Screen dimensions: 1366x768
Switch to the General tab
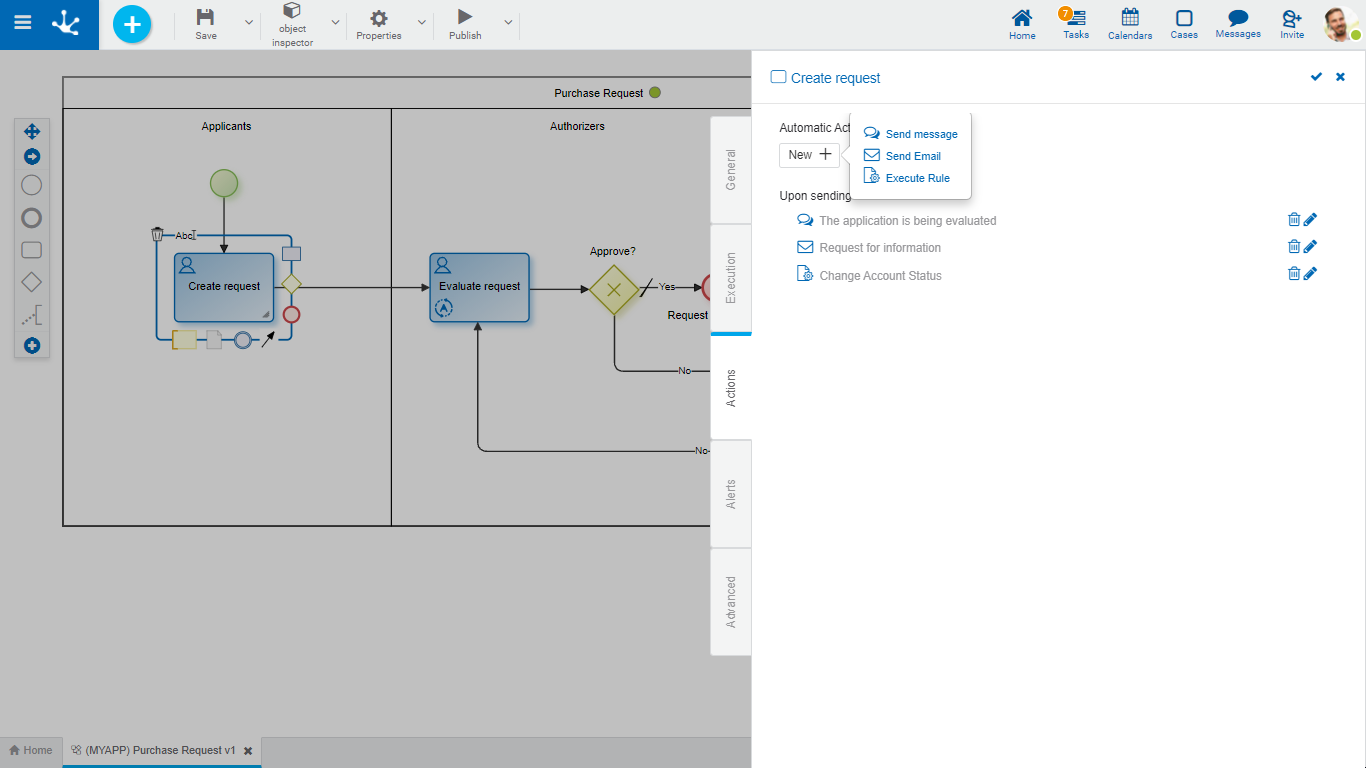coord(731,170)
